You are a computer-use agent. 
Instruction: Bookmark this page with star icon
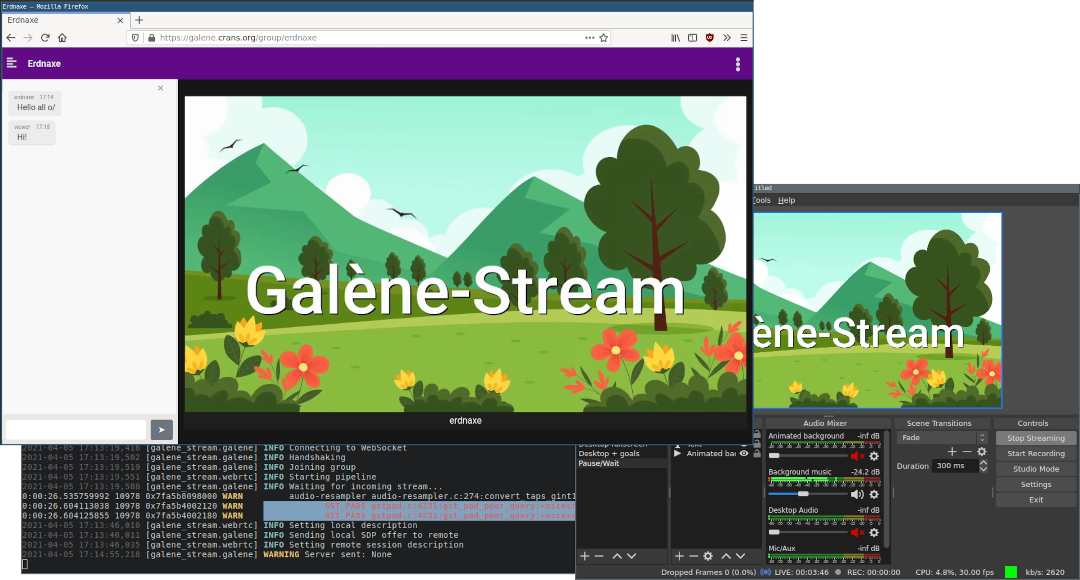click(604, 38)
